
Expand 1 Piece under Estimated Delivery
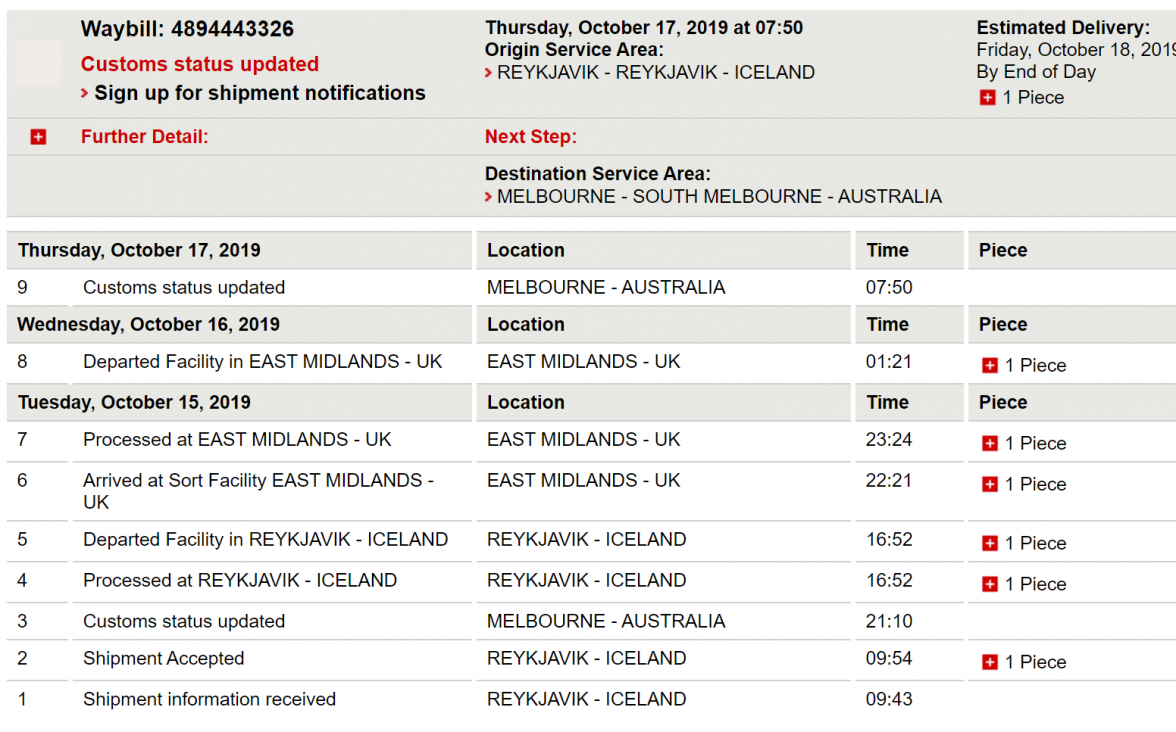988,98
